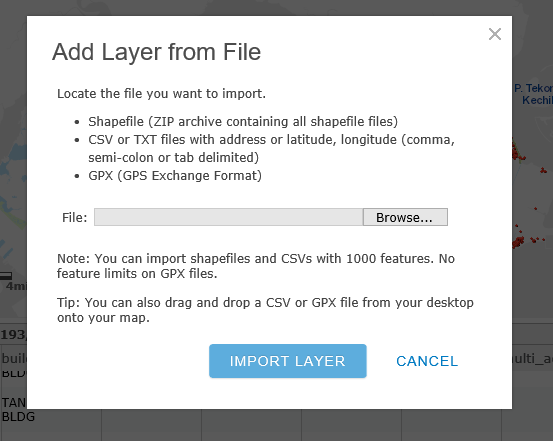Image resolution: width=553 pixels, height=441 pixels.
Task: Click the Browse... button to choose a file
Action: point(405,217)
